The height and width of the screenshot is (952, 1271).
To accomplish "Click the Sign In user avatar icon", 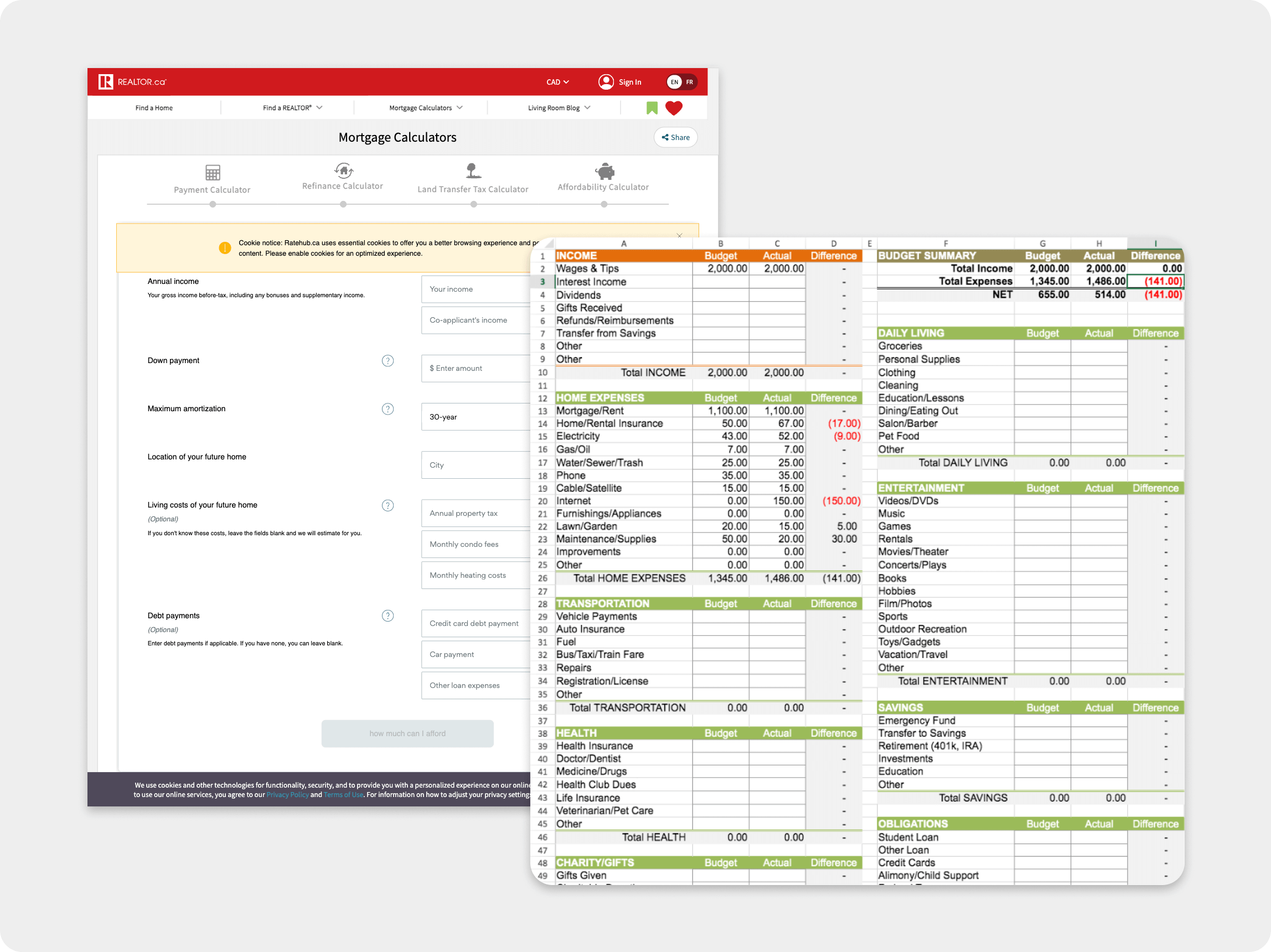I will pyautogui.click(x=606, y=81).
